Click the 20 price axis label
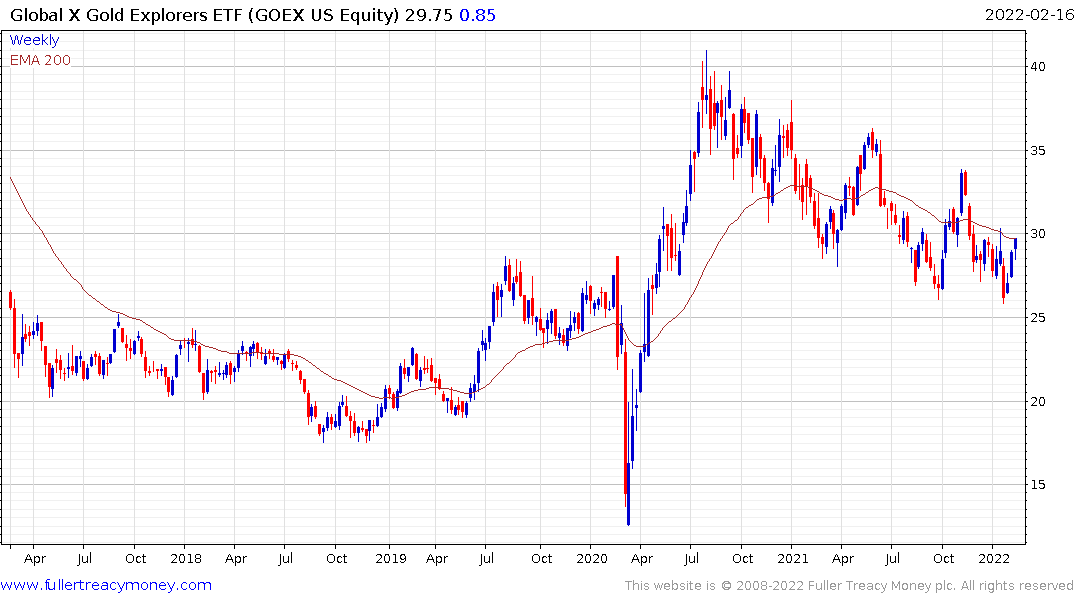Image resolution: width=1075 pixels, height=600 pixels. point(1037,401)
